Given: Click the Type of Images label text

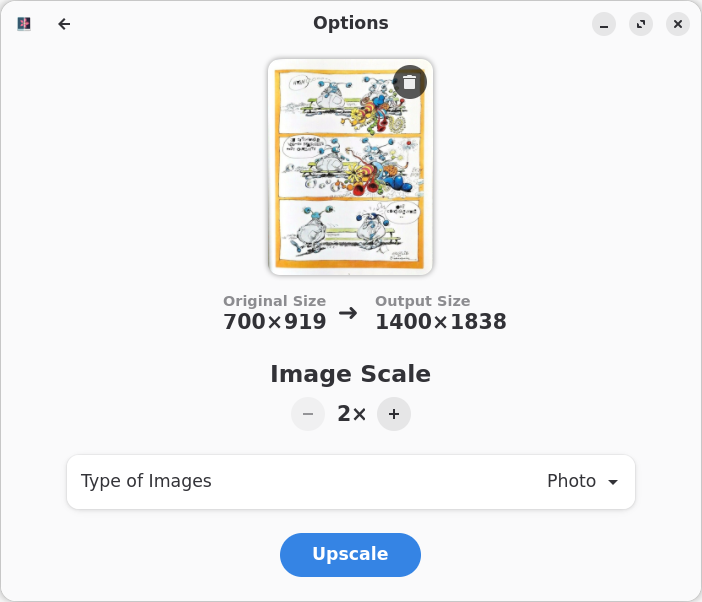Looking at the screenshot, I should [146, 481].
